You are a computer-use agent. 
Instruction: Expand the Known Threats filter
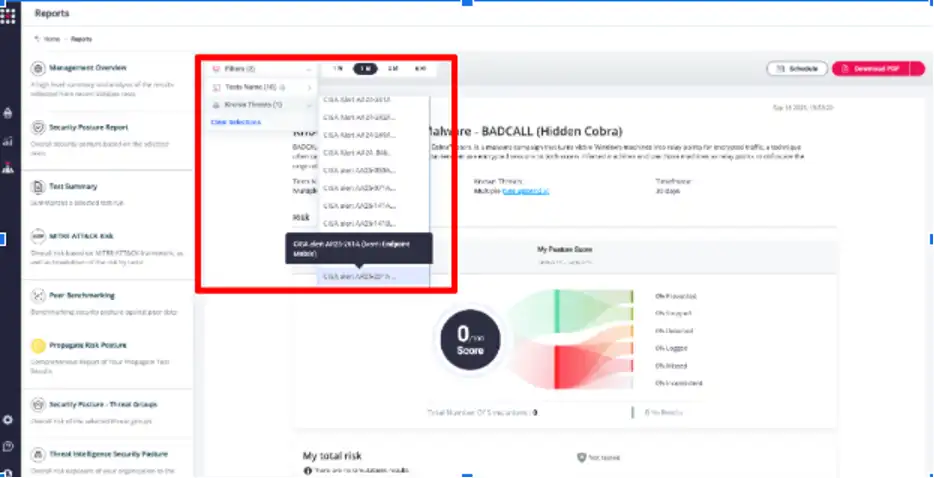[262, 105]
